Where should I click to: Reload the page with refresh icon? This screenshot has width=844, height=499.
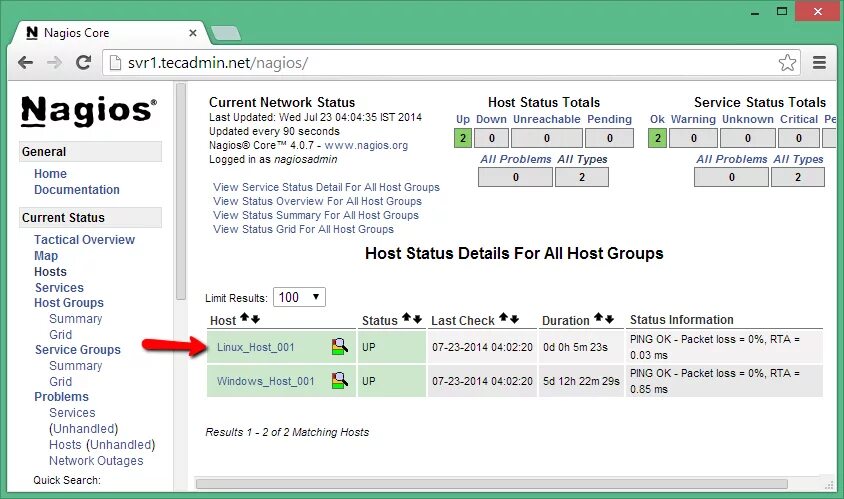click(x=83, y=62)
